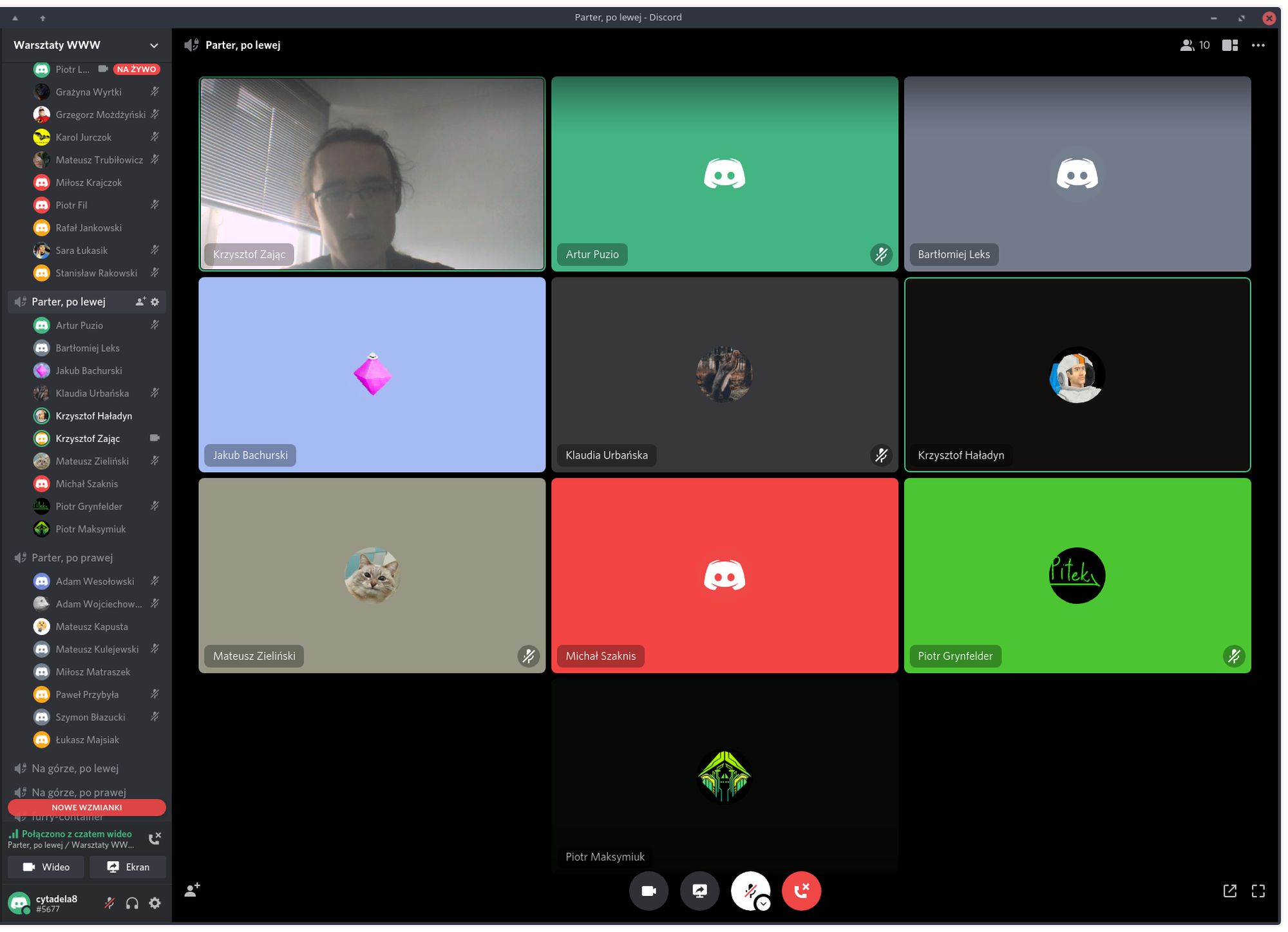Click the Ekran screen share button
1288x932 pixels.
pyautogui.click(x=128, y=867)
